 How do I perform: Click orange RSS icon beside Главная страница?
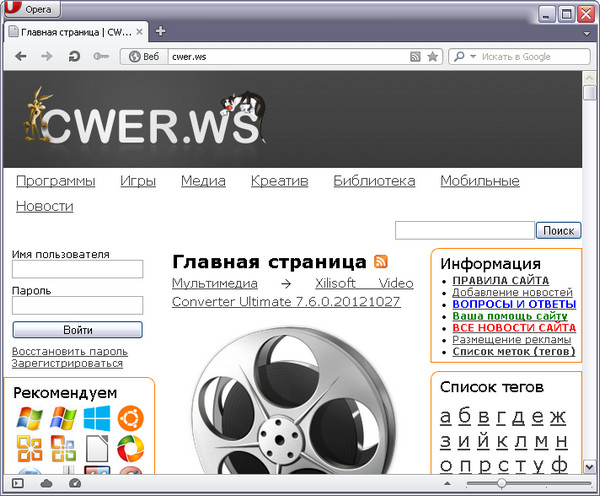click(381, 262)
